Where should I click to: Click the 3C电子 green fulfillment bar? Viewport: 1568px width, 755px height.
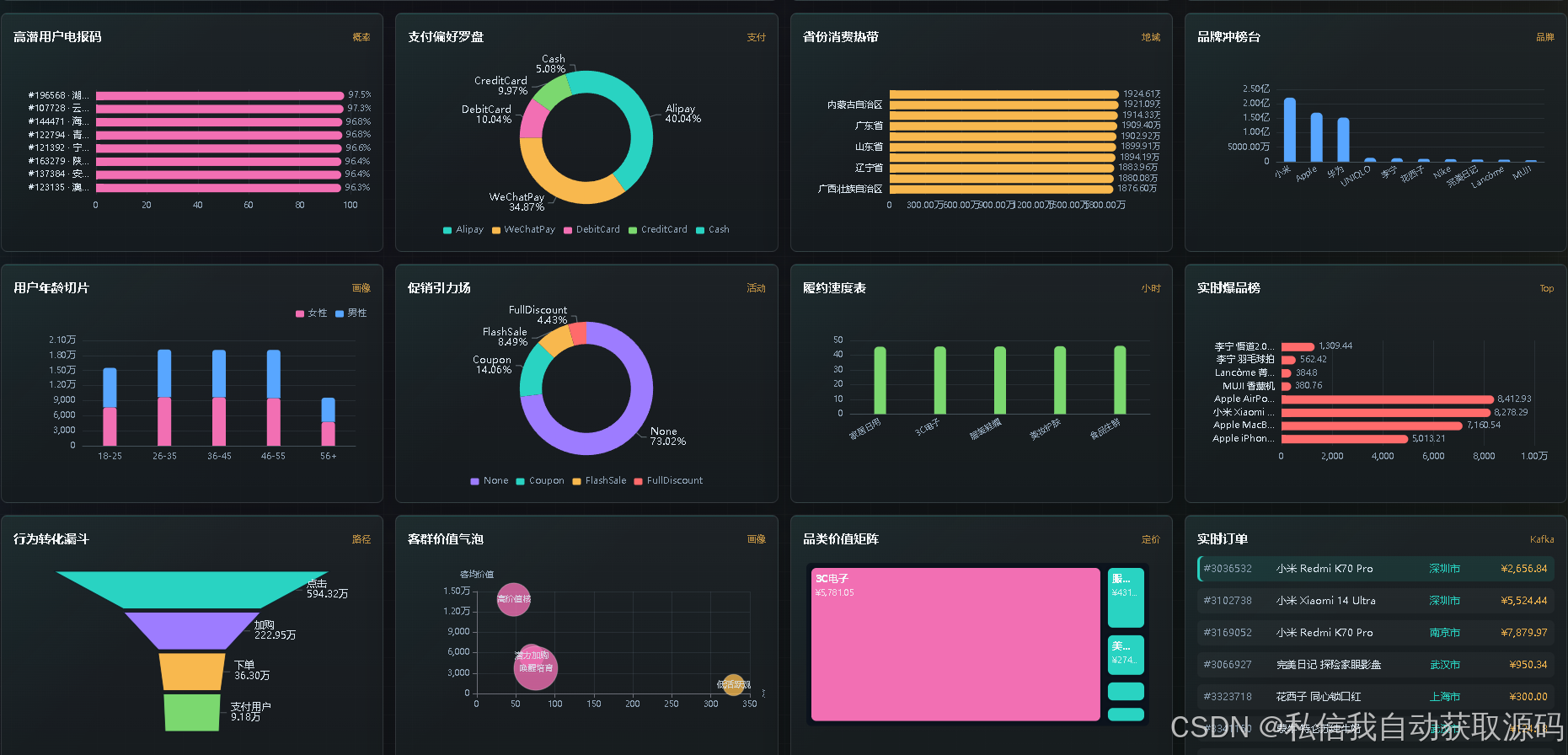point(939,380)
